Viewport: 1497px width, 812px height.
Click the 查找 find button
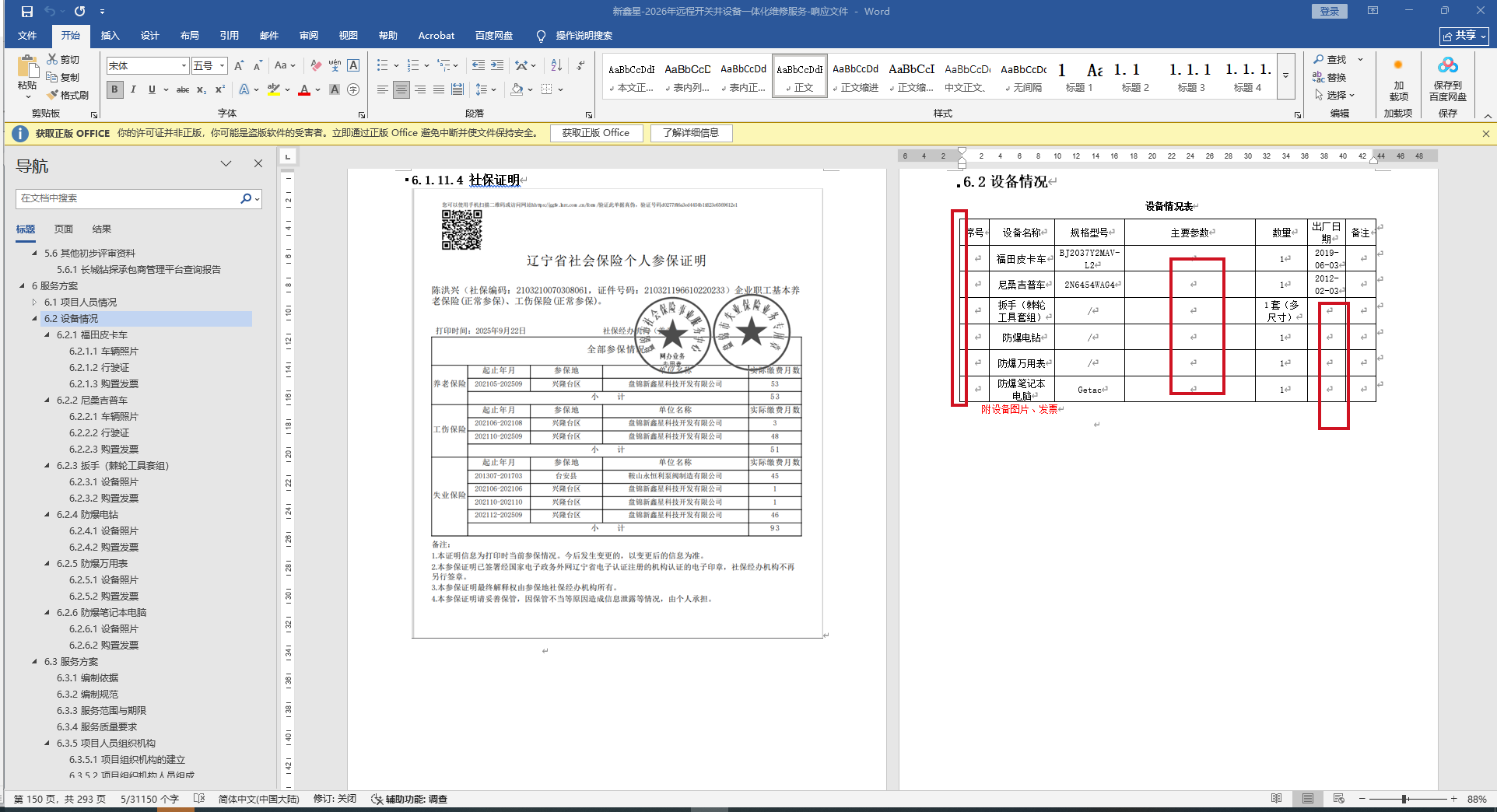(1331, 59)
